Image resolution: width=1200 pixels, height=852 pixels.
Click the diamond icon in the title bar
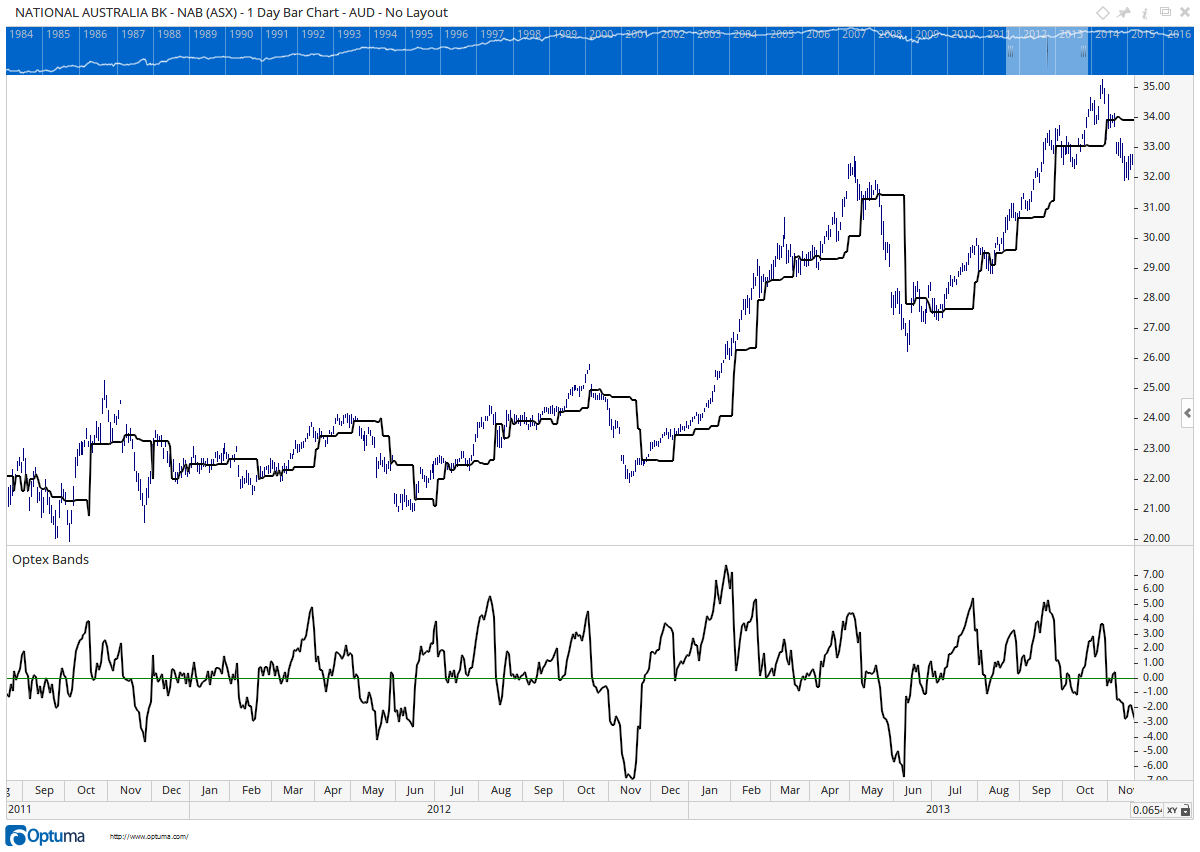(x=1103, y=12)
